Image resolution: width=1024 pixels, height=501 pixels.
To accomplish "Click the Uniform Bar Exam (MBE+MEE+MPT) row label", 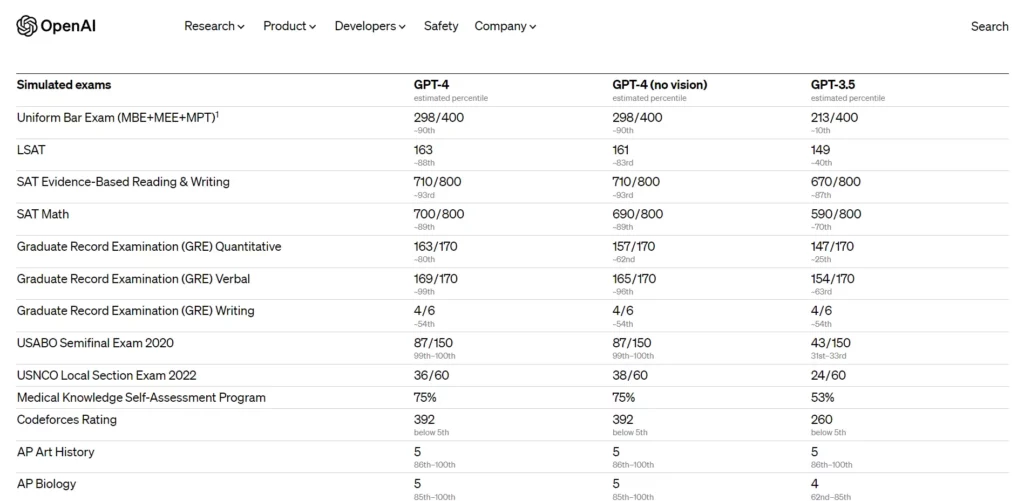I will (116, 118).
